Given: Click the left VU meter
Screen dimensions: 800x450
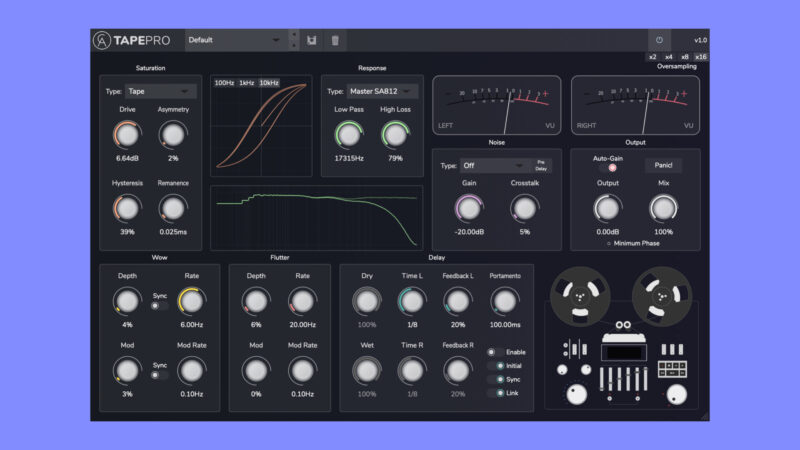Looking at the screenshot, I should pyautogui.click(x=495, y=105).
